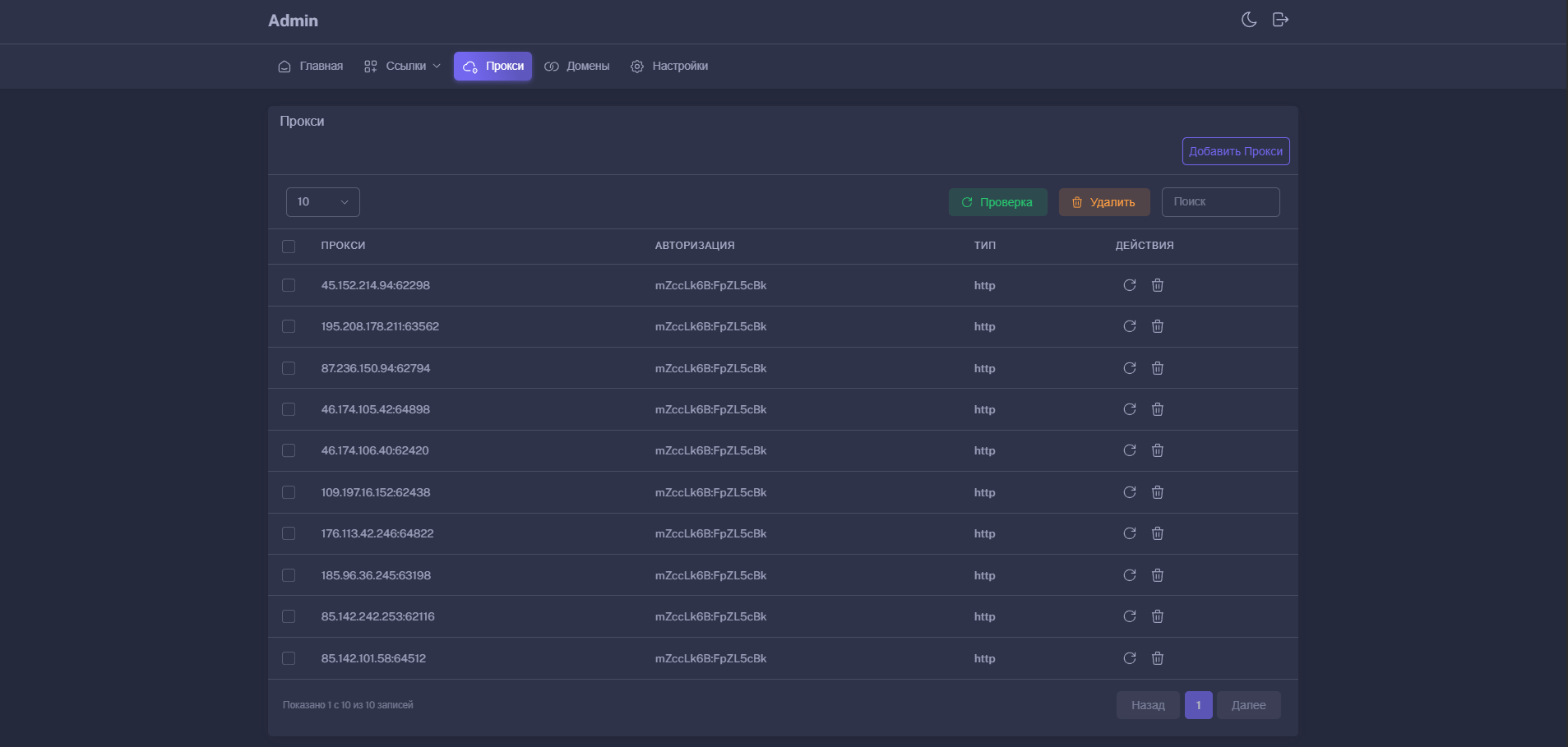
Task: Click the orange Удалить button
Action: (x=1104, y=202)
